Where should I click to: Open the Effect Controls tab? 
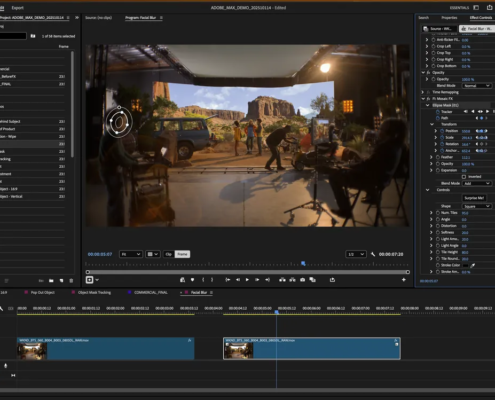click(x=481, y=18)
